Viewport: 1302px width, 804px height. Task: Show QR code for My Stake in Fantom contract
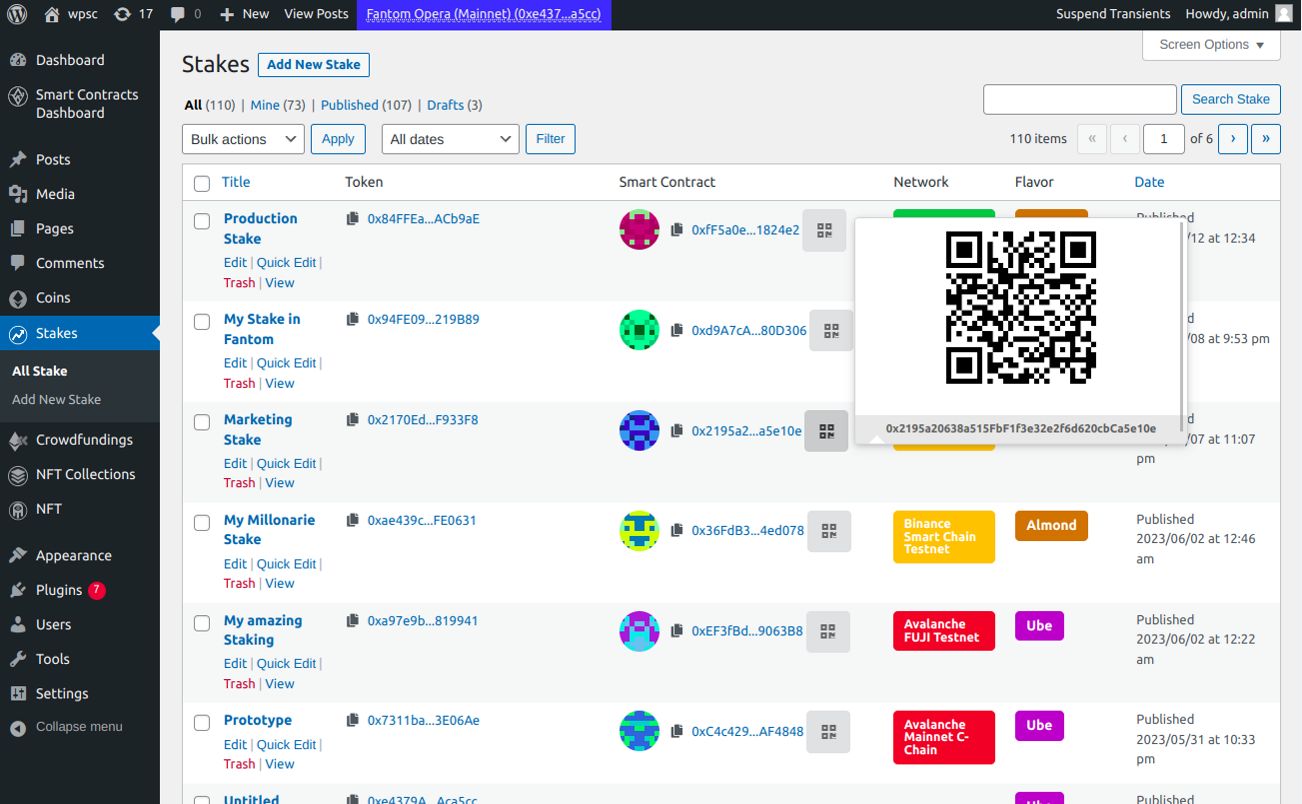831,330
